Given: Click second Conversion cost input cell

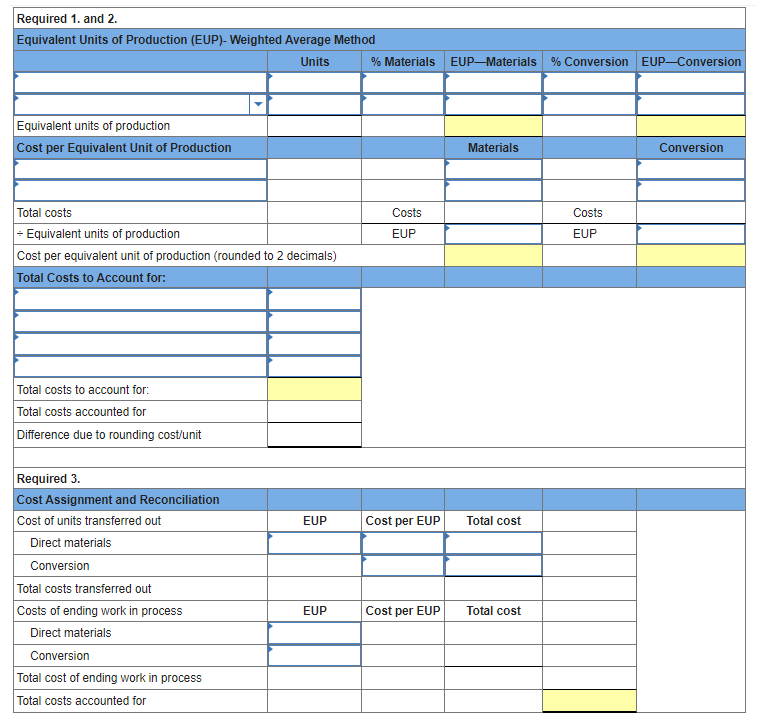Looking at the screenshot, I should pyautogui.click(x=691, y=191).
